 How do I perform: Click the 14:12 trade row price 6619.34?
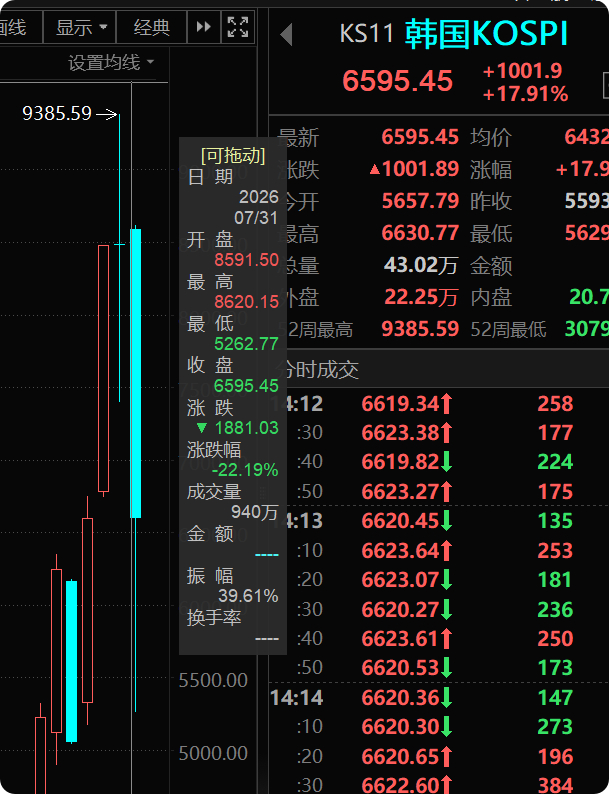(400, 404)
